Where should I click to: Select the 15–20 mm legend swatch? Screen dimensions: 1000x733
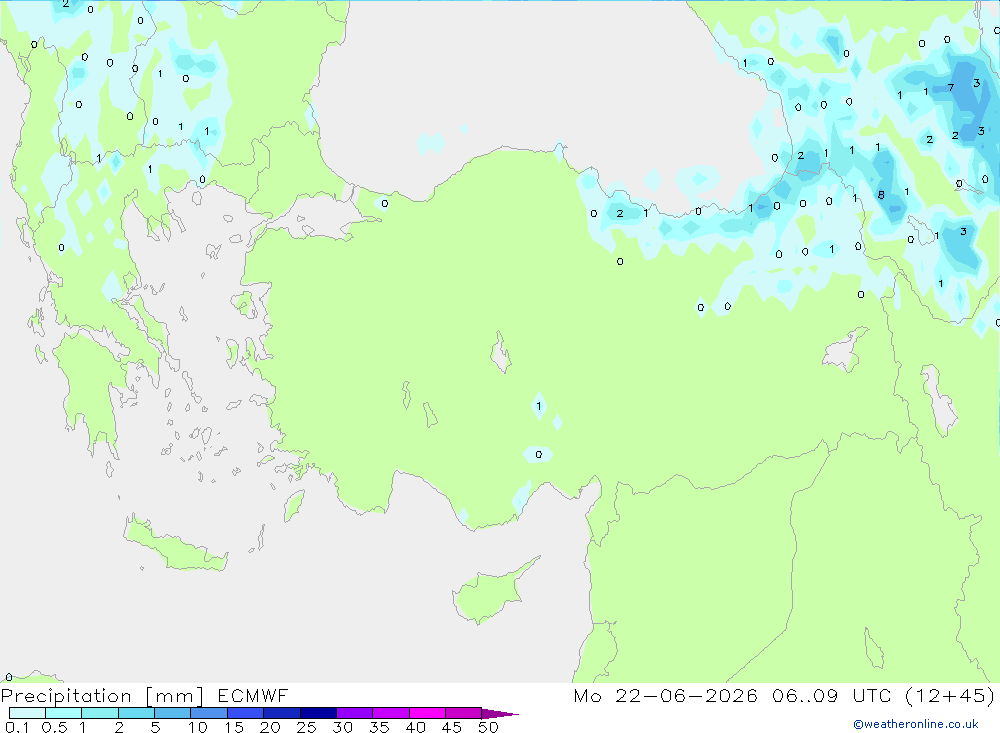point(245,713)
